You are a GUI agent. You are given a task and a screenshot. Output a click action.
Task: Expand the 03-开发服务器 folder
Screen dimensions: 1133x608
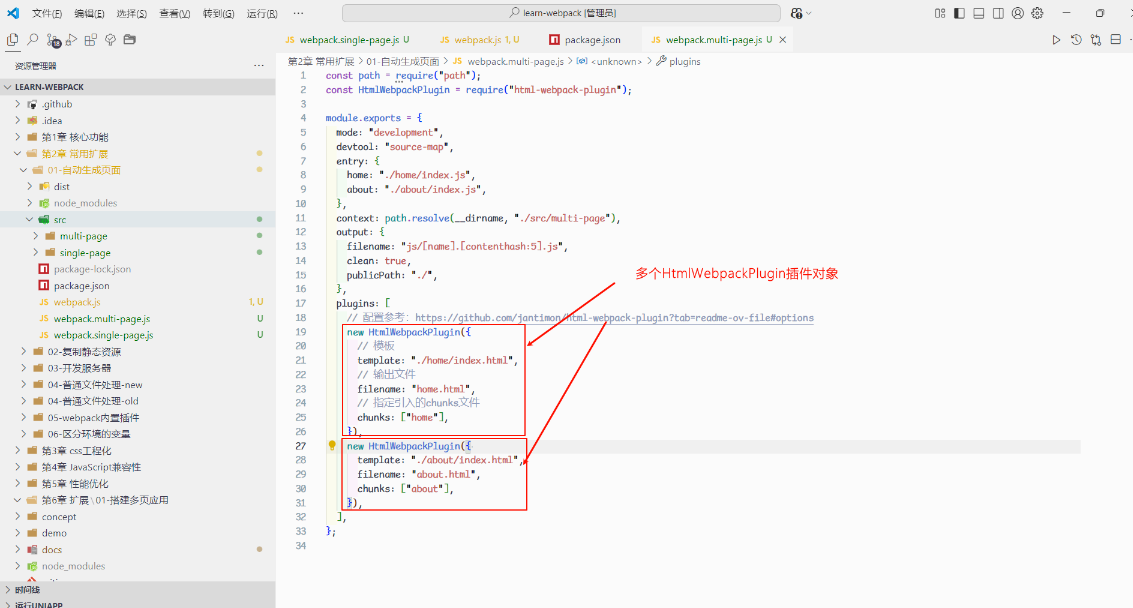137,368
